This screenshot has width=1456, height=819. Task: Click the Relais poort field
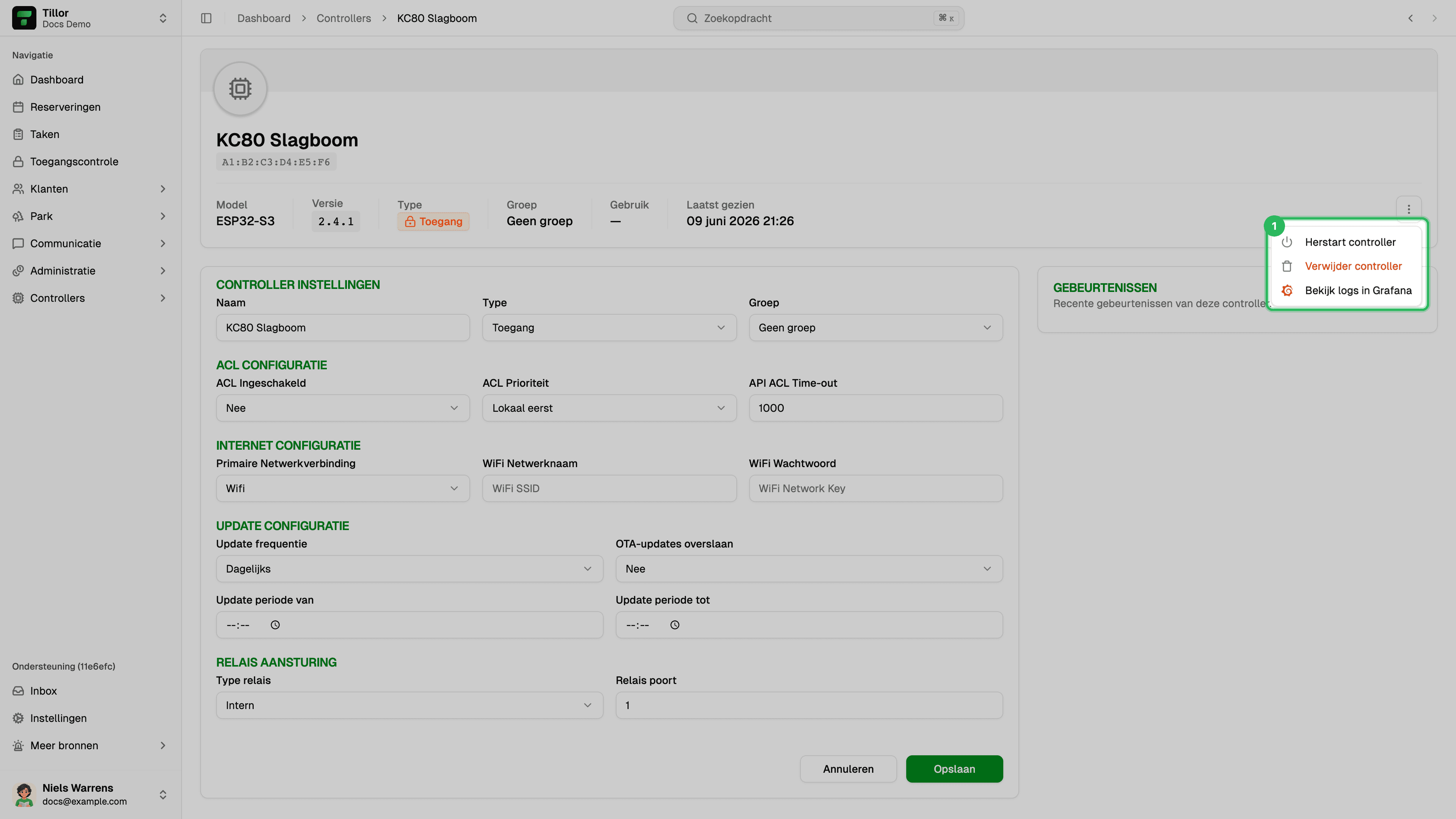point(809,705)
